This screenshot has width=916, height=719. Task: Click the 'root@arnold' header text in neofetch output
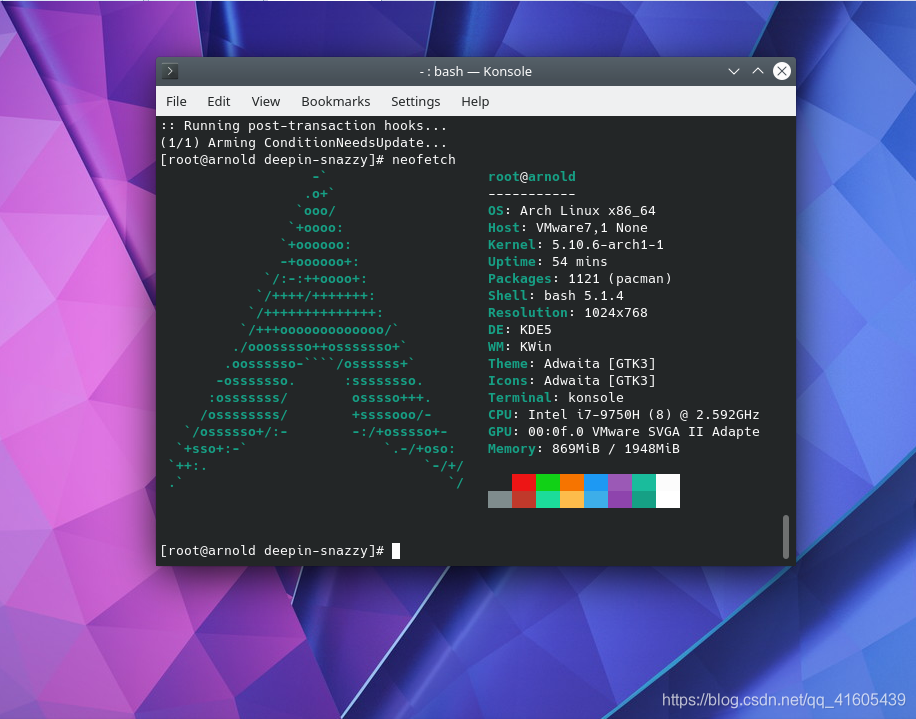click(532, 176)
